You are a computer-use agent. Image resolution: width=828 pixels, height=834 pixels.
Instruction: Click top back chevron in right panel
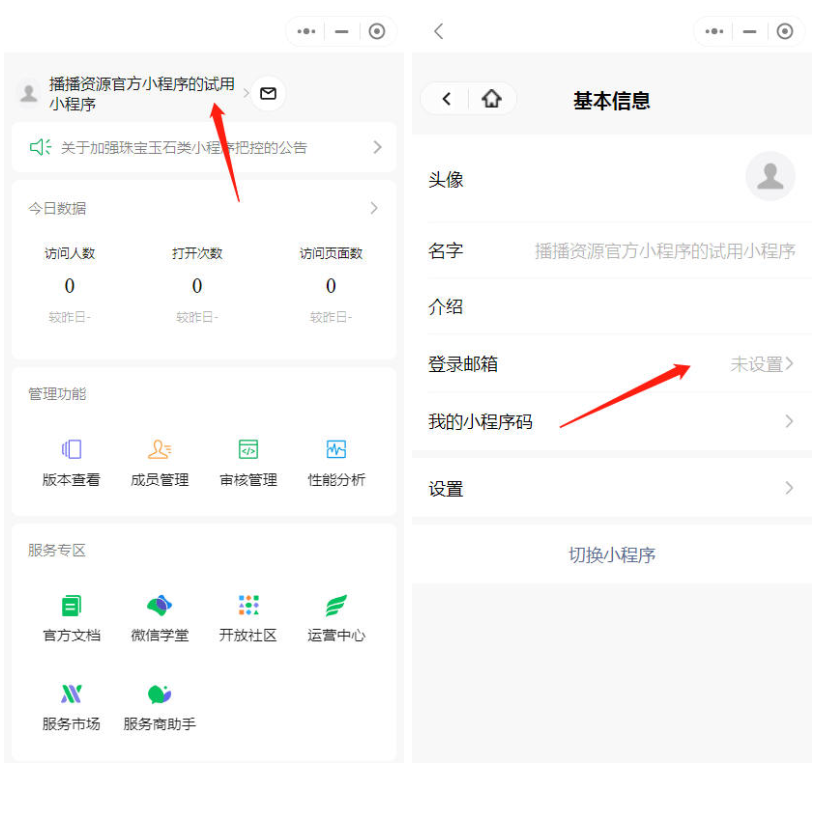tap(439, 31)
